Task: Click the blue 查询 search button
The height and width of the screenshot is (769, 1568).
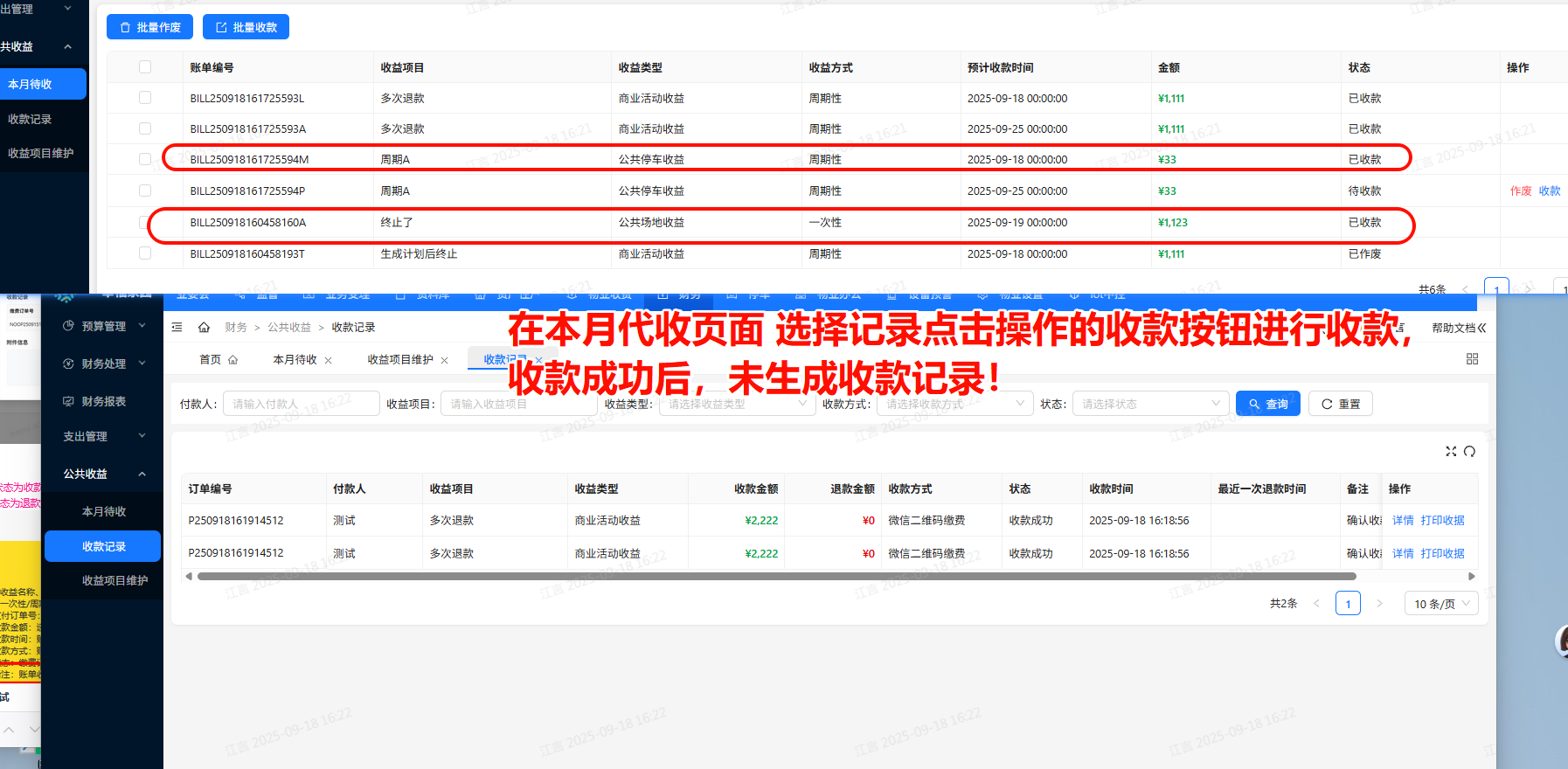Action: click(1268, 404)
